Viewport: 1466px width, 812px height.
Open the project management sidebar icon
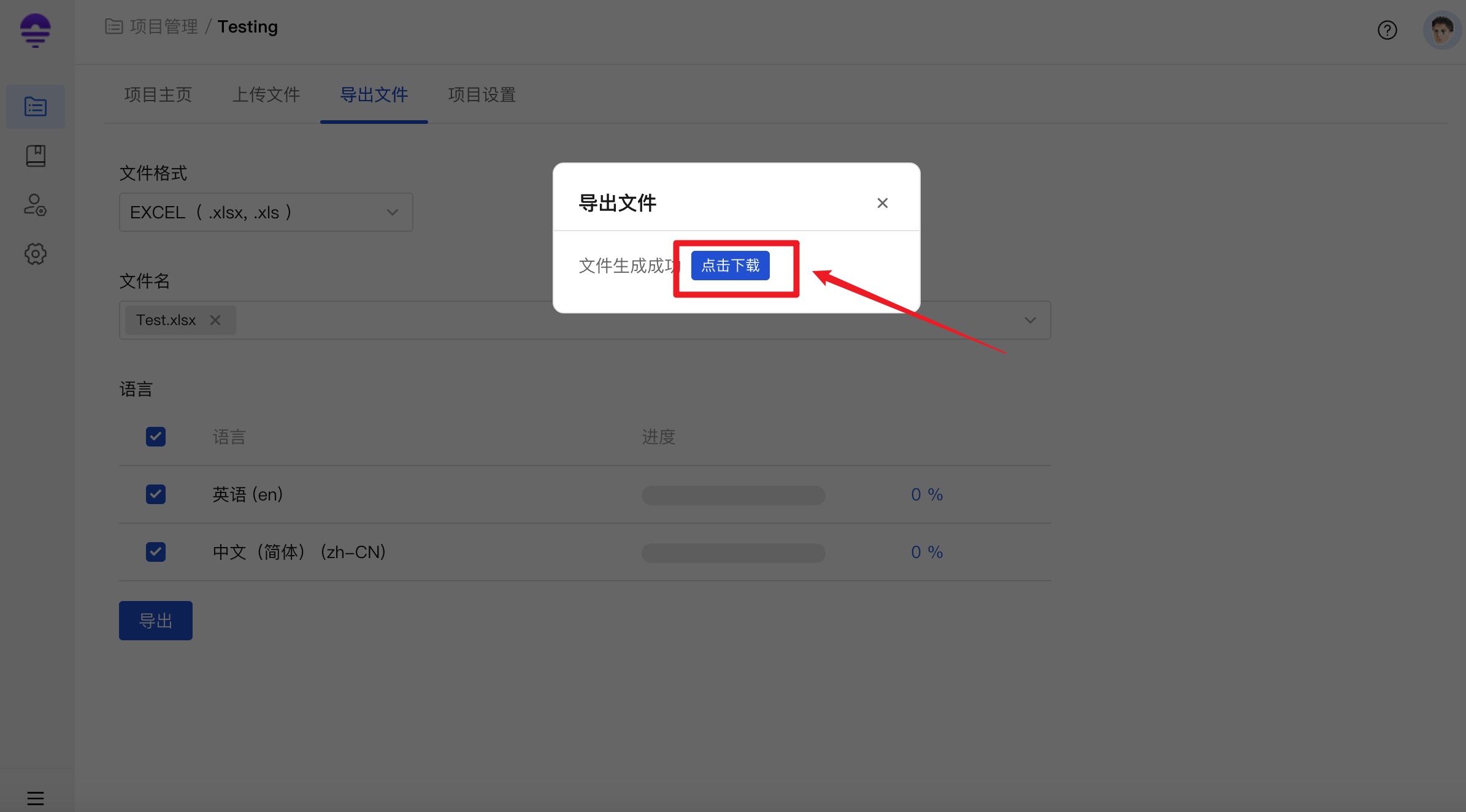click(36, 107)
